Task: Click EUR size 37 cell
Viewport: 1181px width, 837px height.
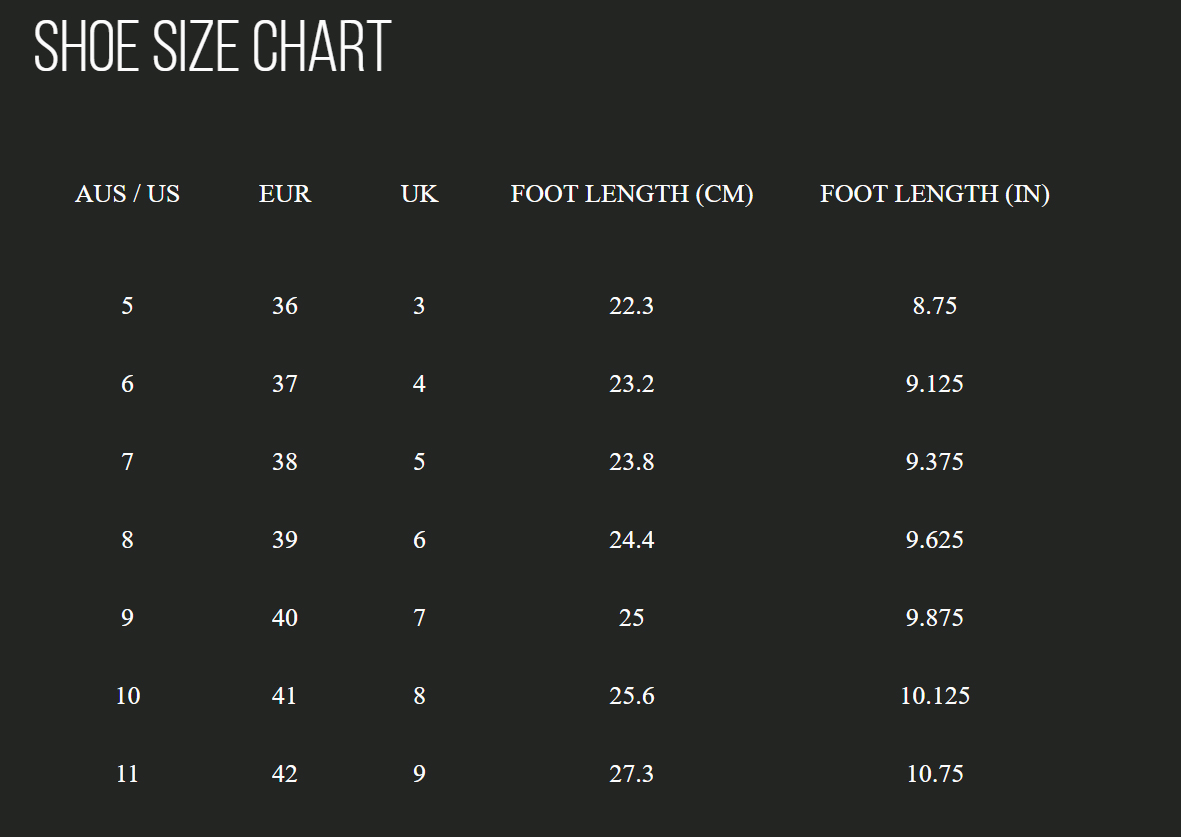Action: click(x=285, y=384)
